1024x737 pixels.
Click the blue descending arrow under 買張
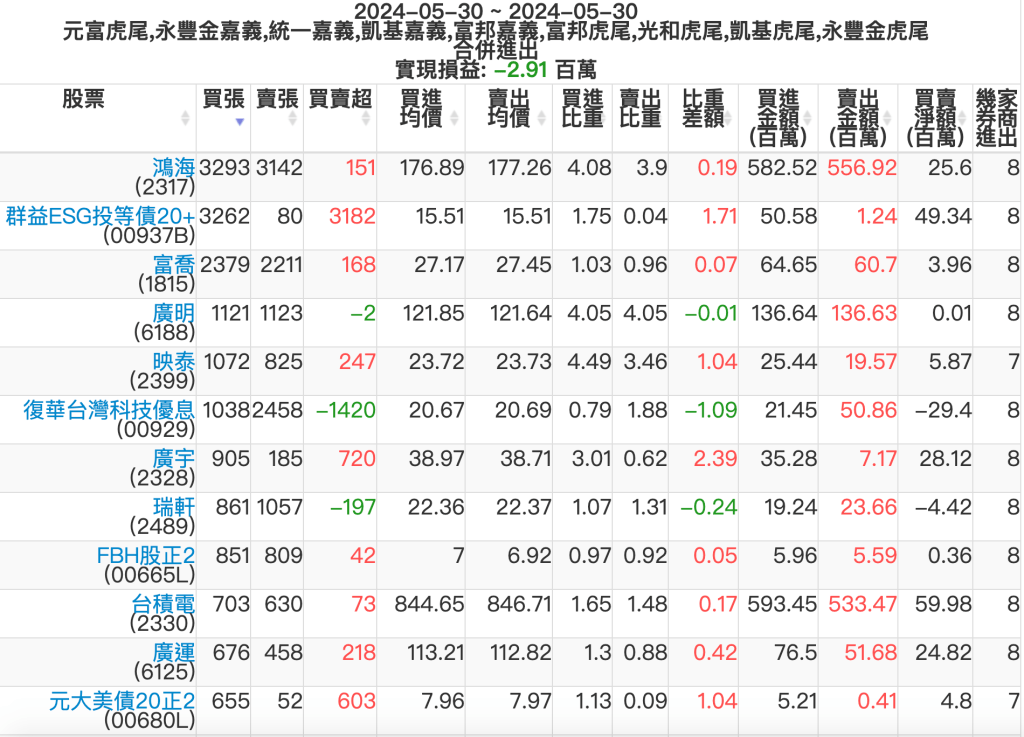[239, 122]
